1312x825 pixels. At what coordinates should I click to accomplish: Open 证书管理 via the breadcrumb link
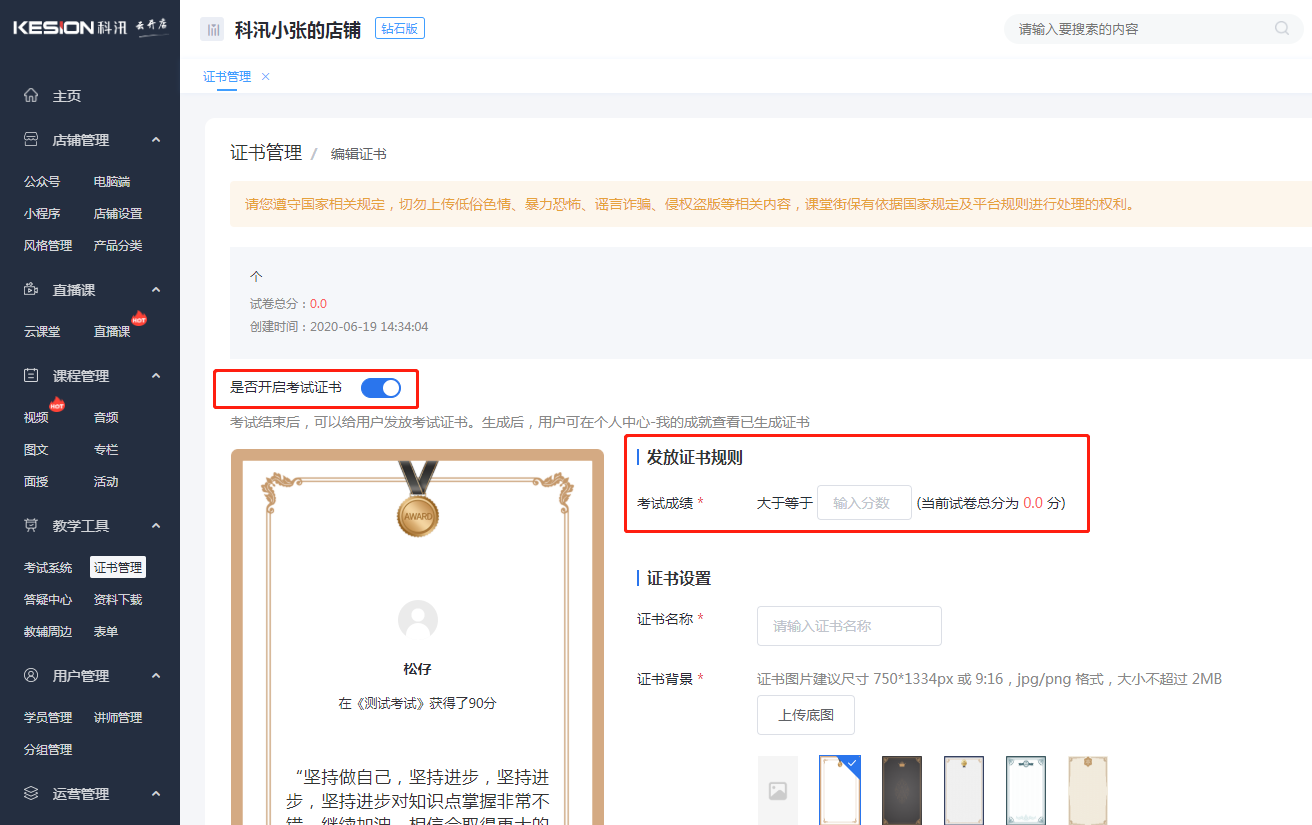[x=265, y=152]
